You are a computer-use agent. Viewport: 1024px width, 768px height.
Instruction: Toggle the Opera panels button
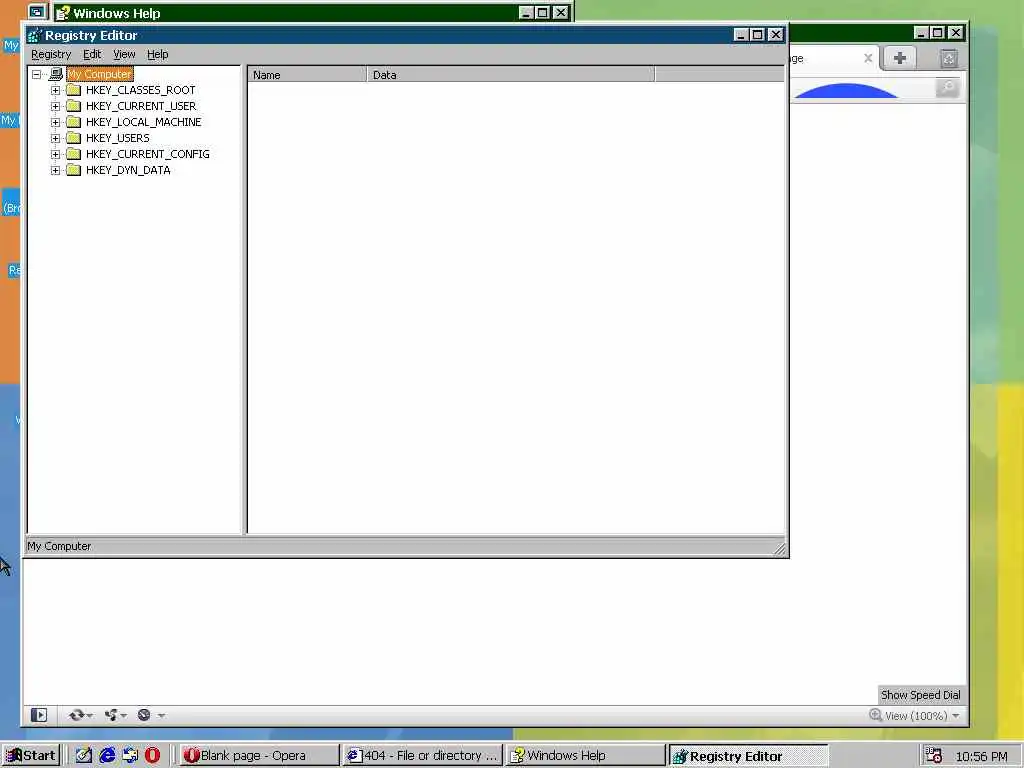[39, 715]
